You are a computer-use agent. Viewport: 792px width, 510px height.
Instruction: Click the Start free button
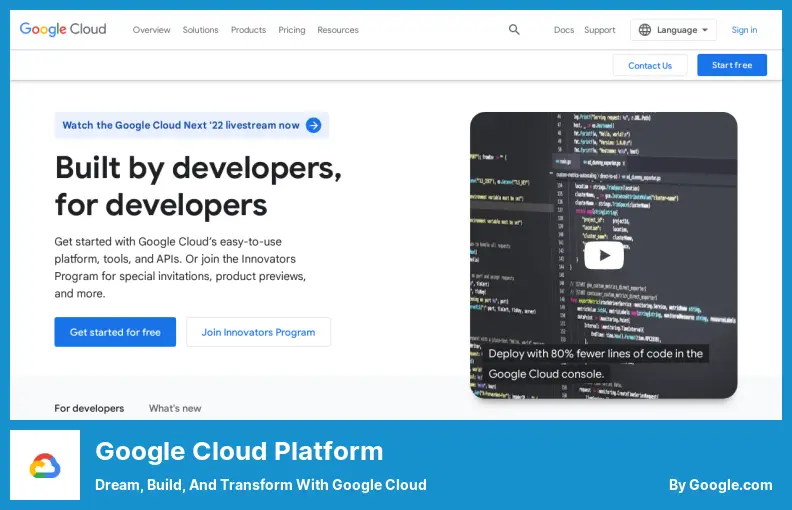click(732, 65)
